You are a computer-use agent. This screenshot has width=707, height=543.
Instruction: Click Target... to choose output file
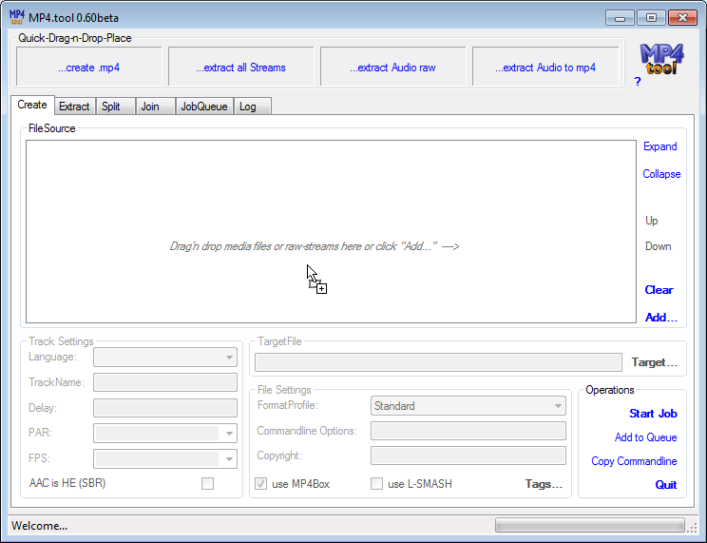tap(654, 362)
